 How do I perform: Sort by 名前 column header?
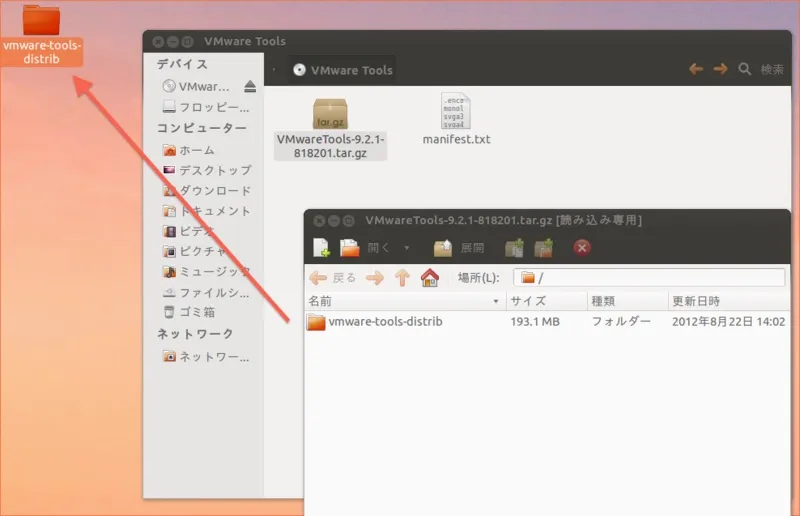(x=405, y=301)
